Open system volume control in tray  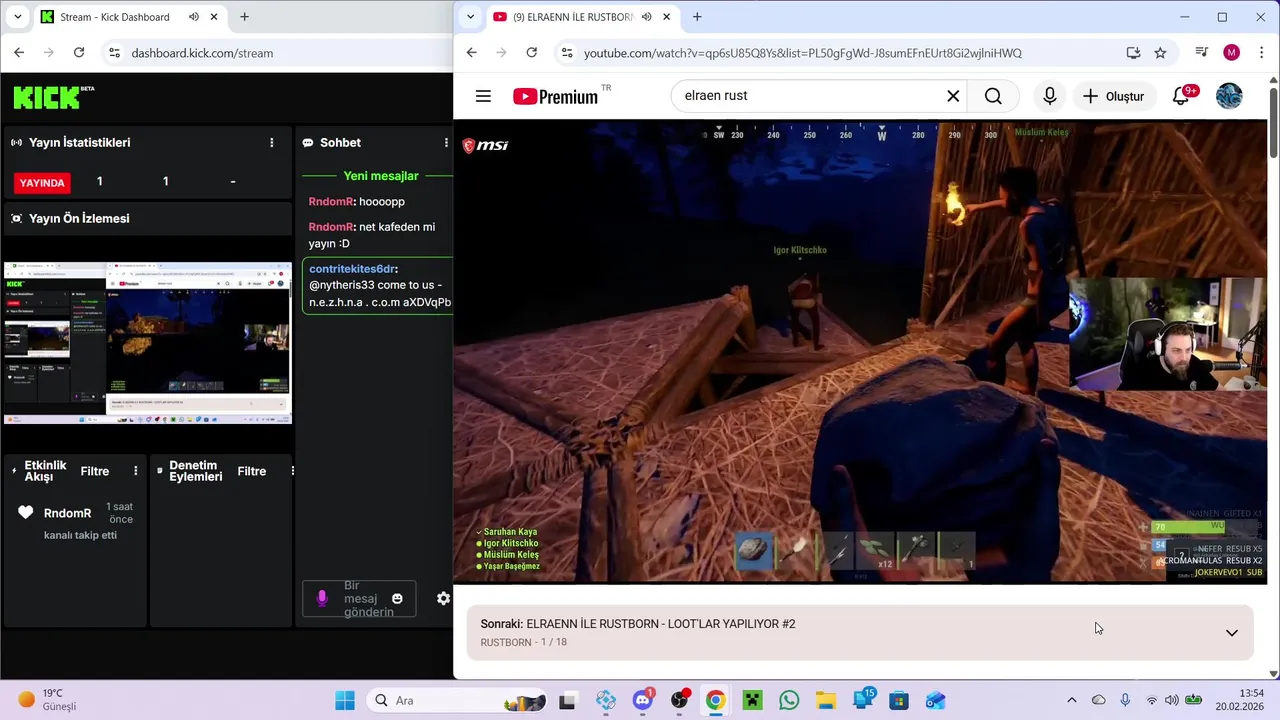click(x=1171, y=700)
